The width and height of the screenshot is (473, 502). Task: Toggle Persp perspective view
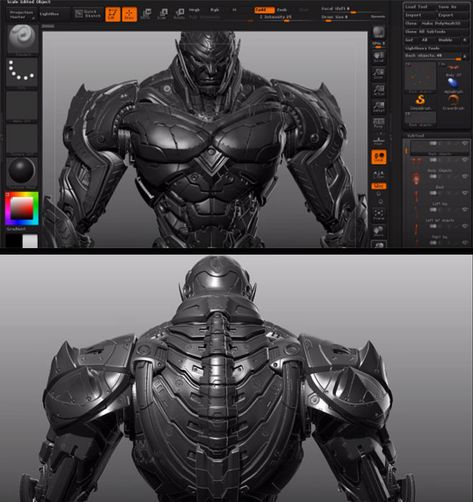coord(378,123)
